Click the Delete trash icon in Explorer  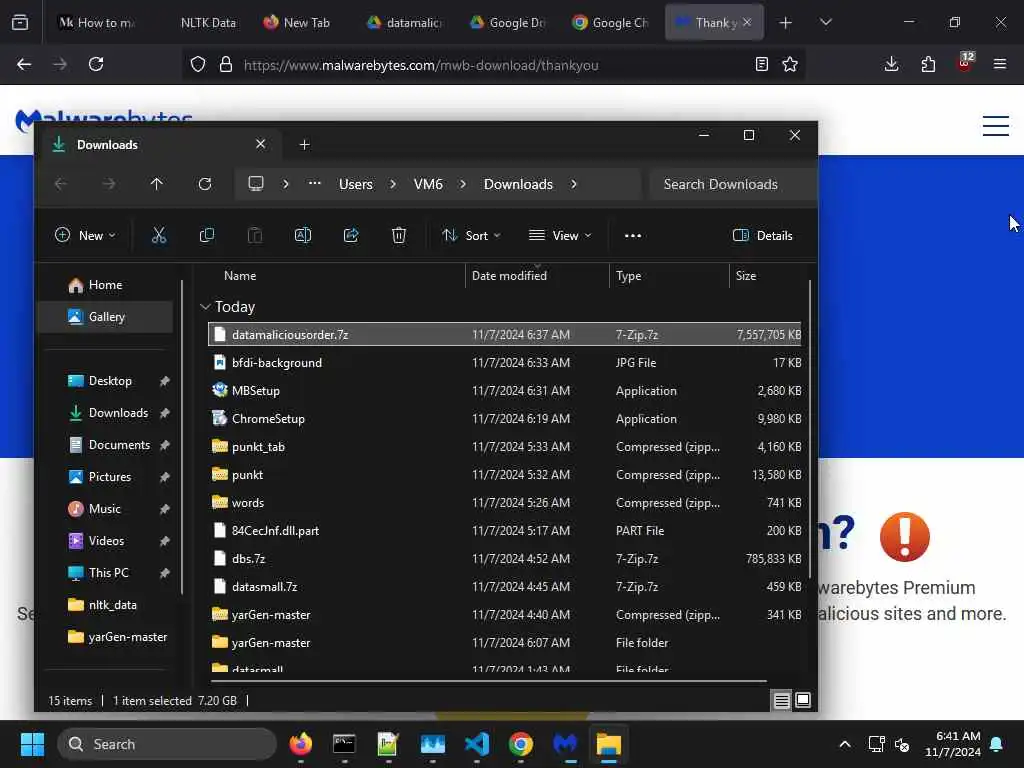point(399,235)
